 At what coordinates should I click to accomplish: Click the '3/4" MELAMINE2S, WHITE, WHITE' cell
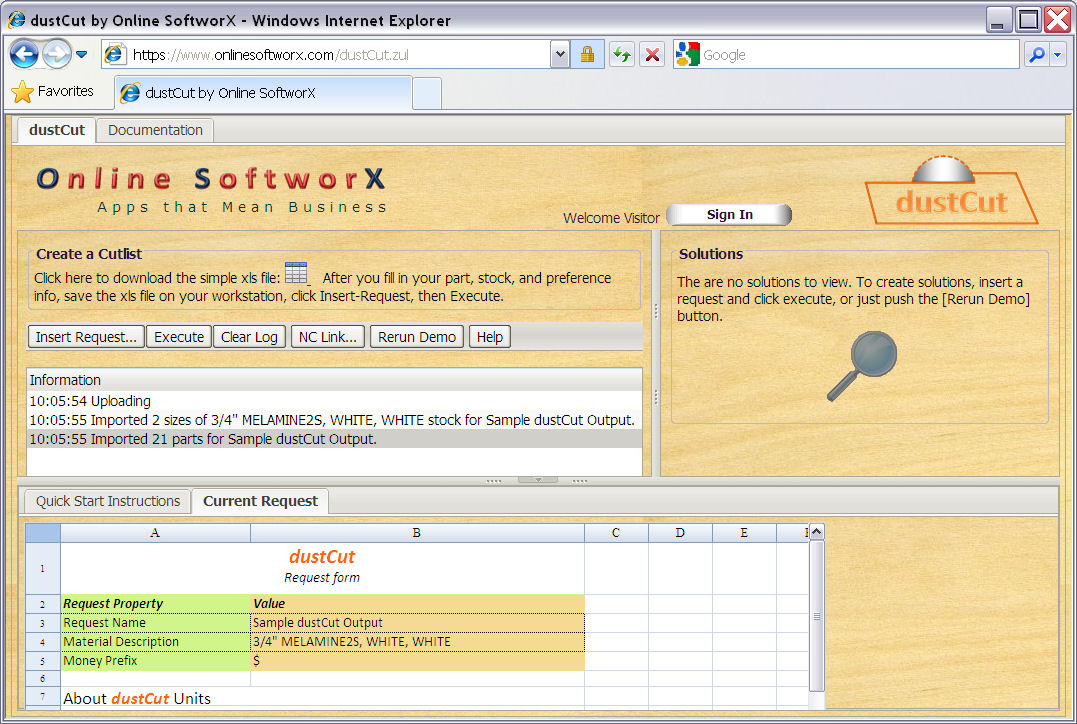point(417,642)
